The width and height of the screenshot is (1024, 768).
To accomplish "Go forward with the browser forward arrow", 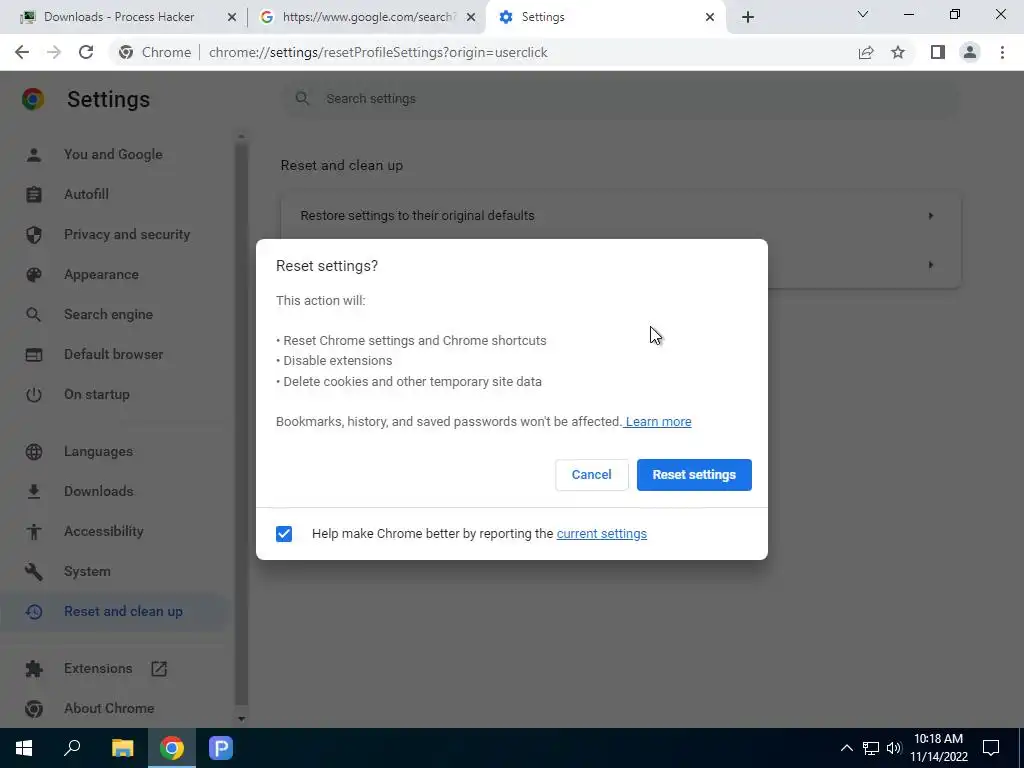I will tap(54, 52).
